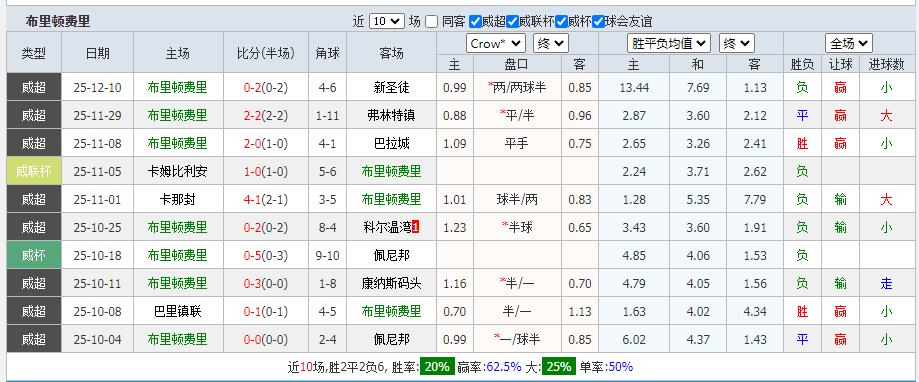Uncheck the 球会友谊 filter checkbox
This screenshot has height=382, width=919.
click(598, 22)
